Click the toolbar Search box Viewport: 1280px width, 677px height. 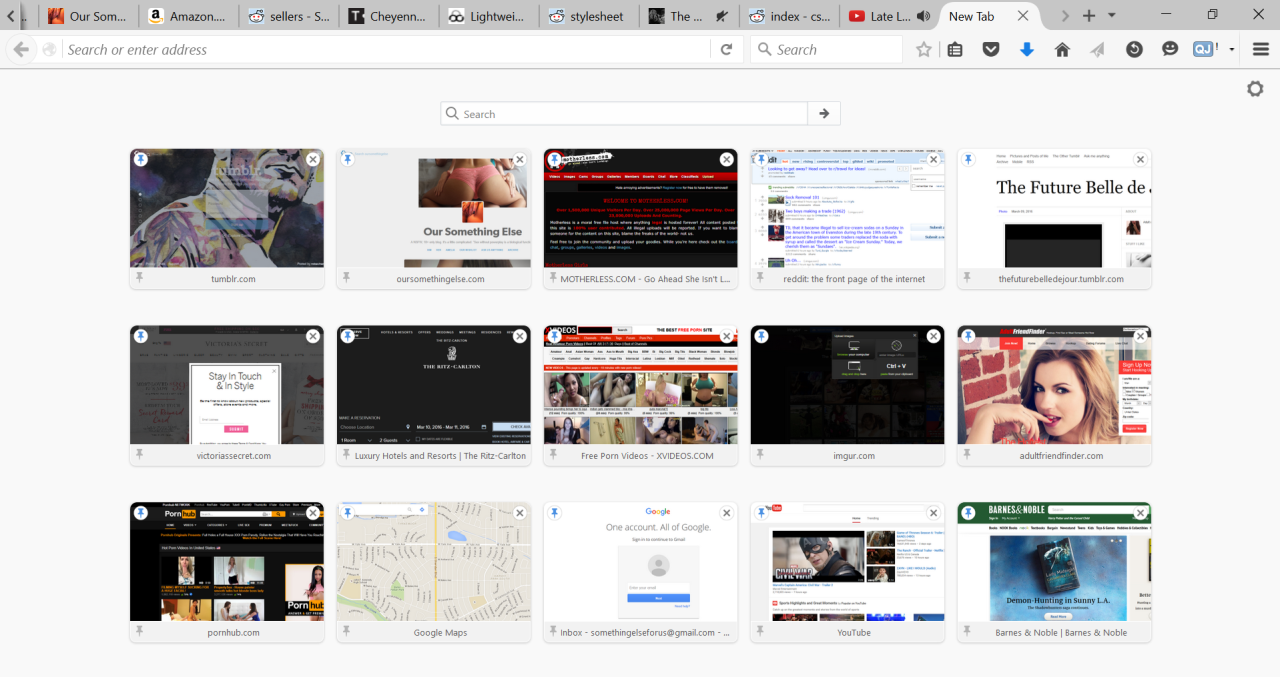pyautogui.click(x=826, y=49)
